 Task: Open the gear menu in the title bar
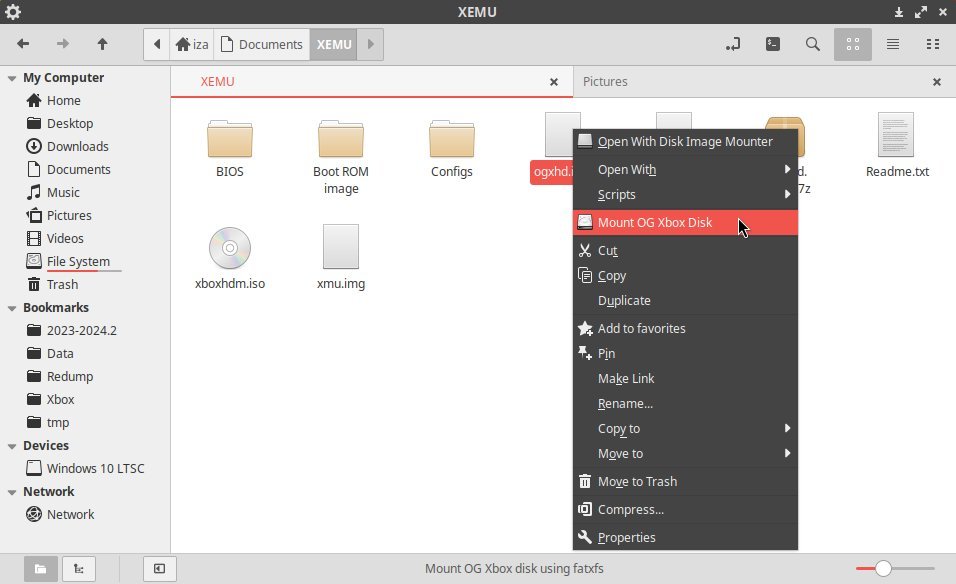(13, 12)
